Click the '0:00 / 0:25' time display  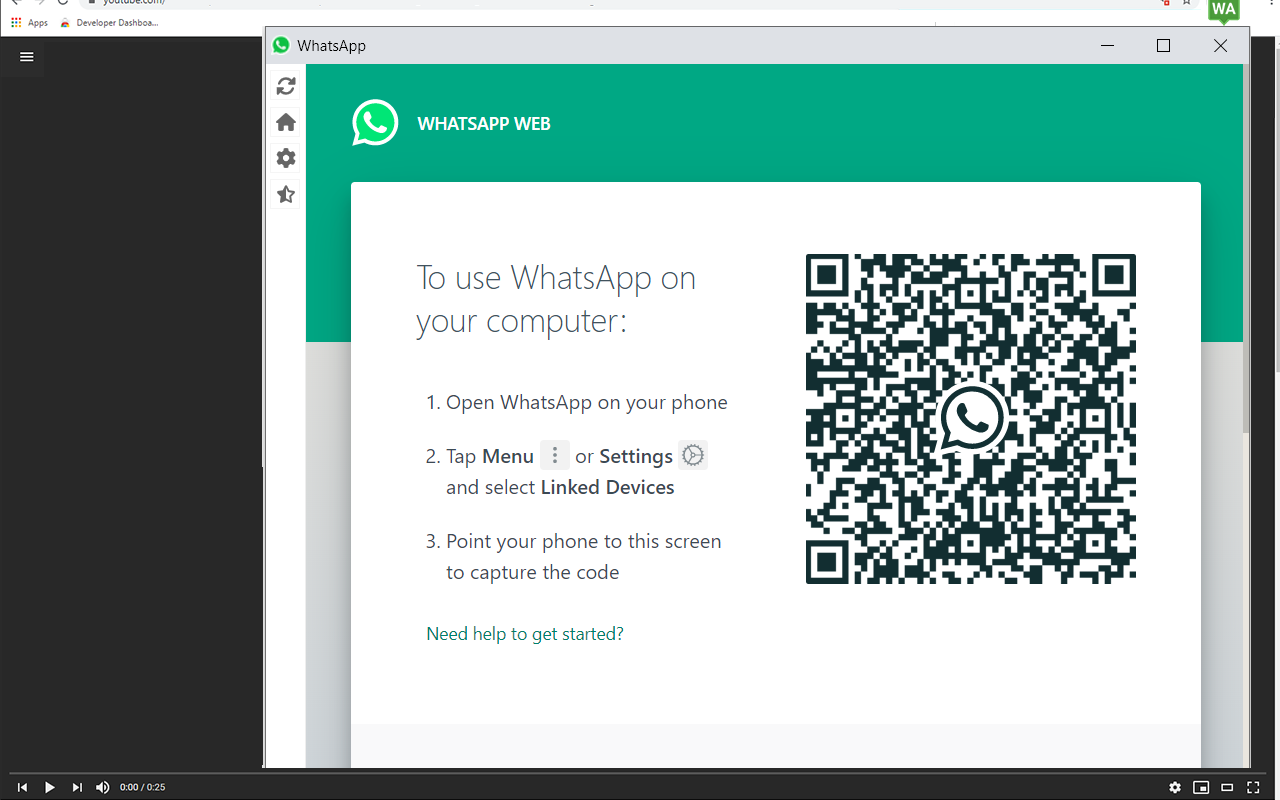click(x=143, y=788)
